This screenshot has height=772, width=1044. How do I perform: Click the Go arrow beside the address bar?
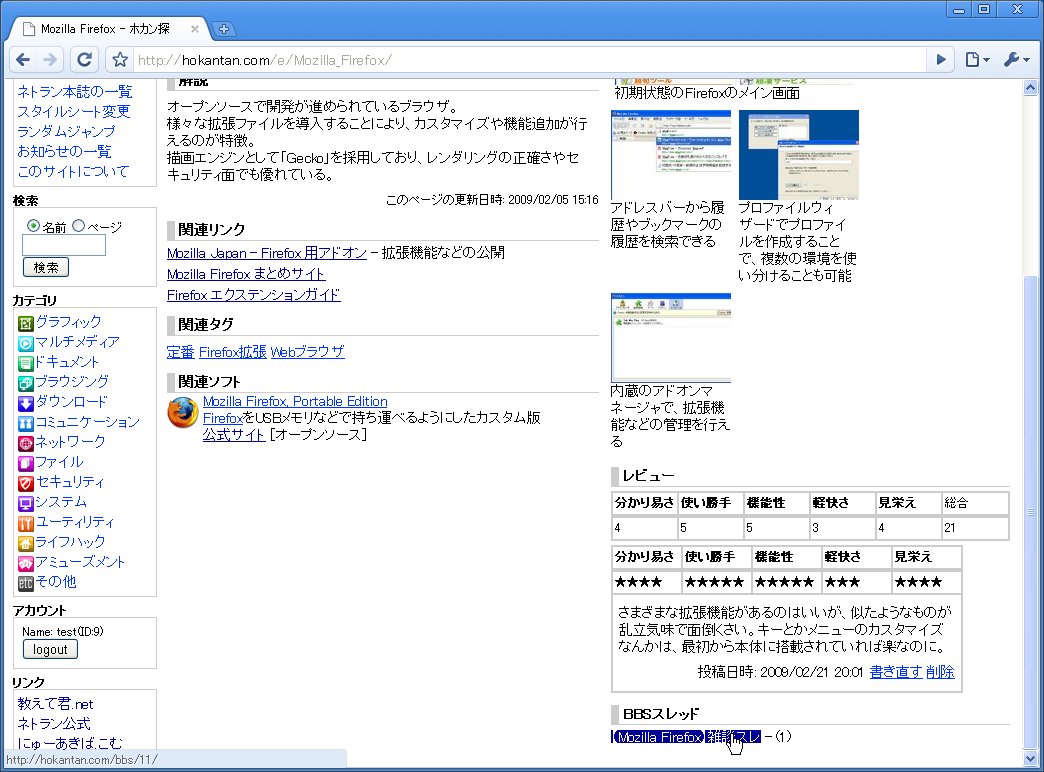(941, 60)
